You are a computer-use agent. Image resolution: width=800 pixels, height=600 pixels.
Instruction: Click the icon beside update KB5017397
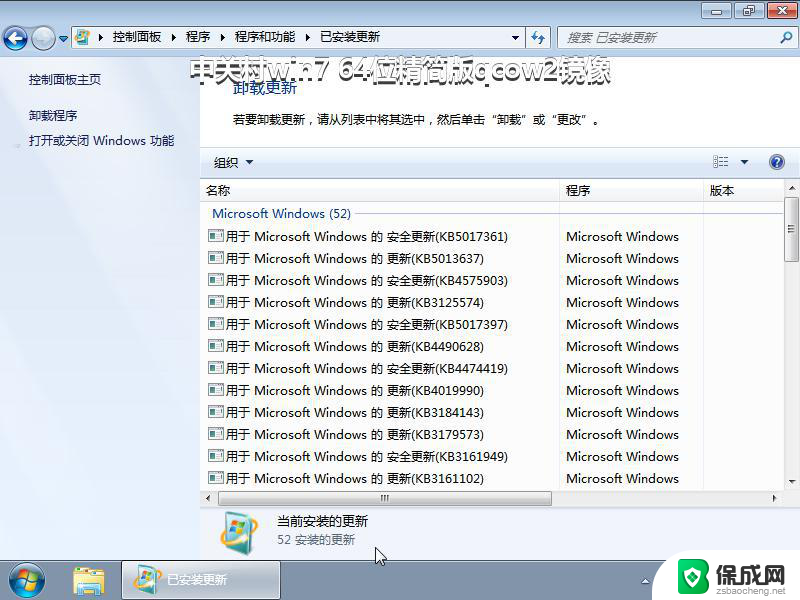click(216, 323)
